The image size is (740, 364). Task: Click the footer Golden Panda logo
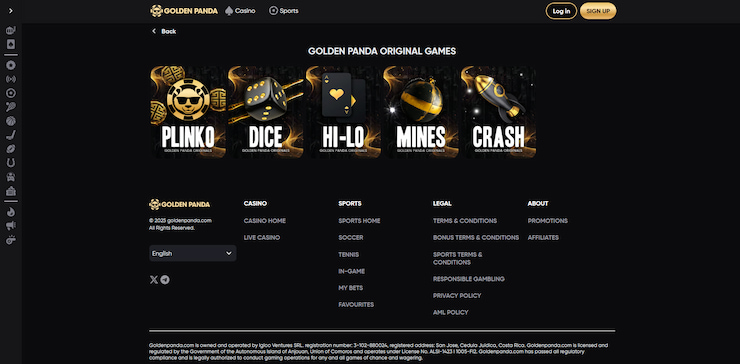coord(179,204)
